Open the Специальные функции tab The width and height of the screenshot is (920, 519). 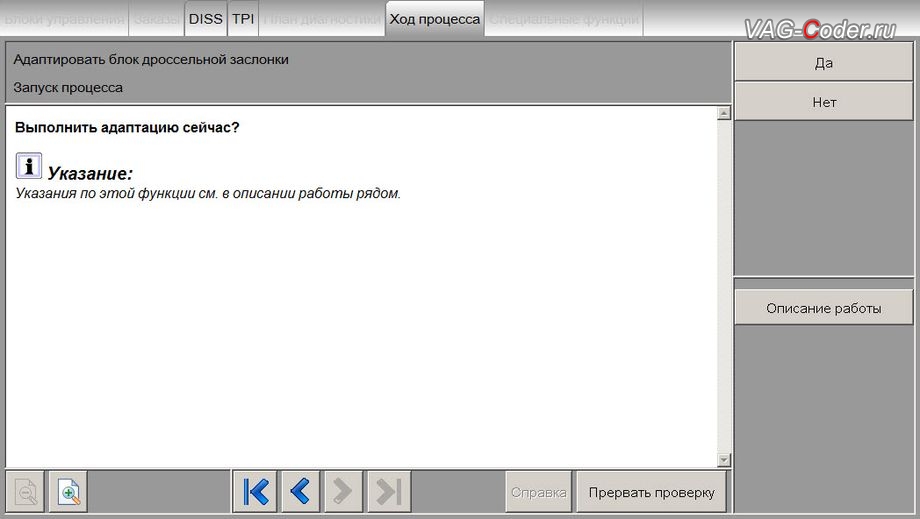click(564, 19)
